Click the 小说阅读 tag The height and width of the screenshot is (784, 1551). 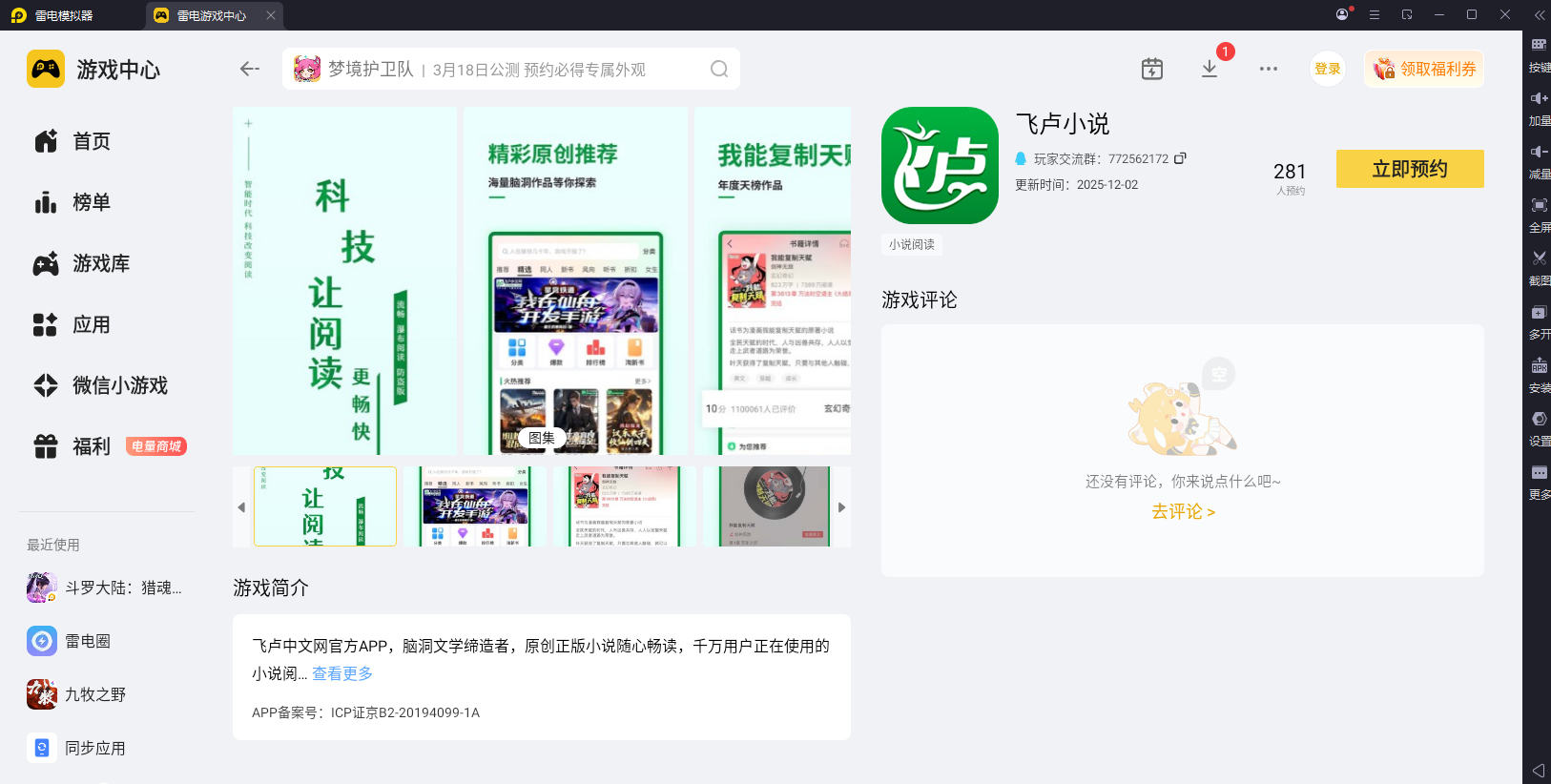click(x=912, y=244)
